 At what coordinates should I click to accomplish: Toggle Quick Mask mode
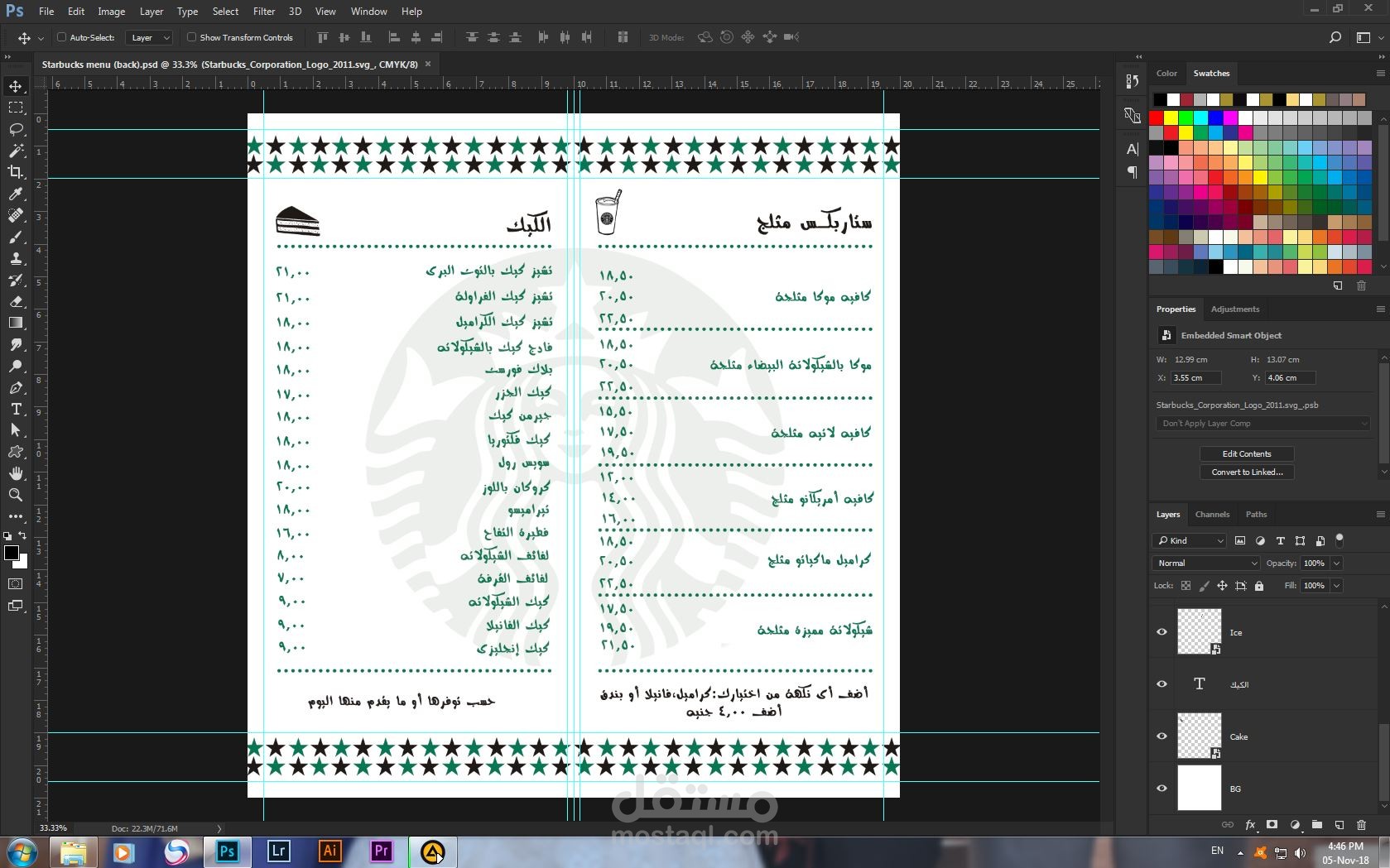point(16,584)
